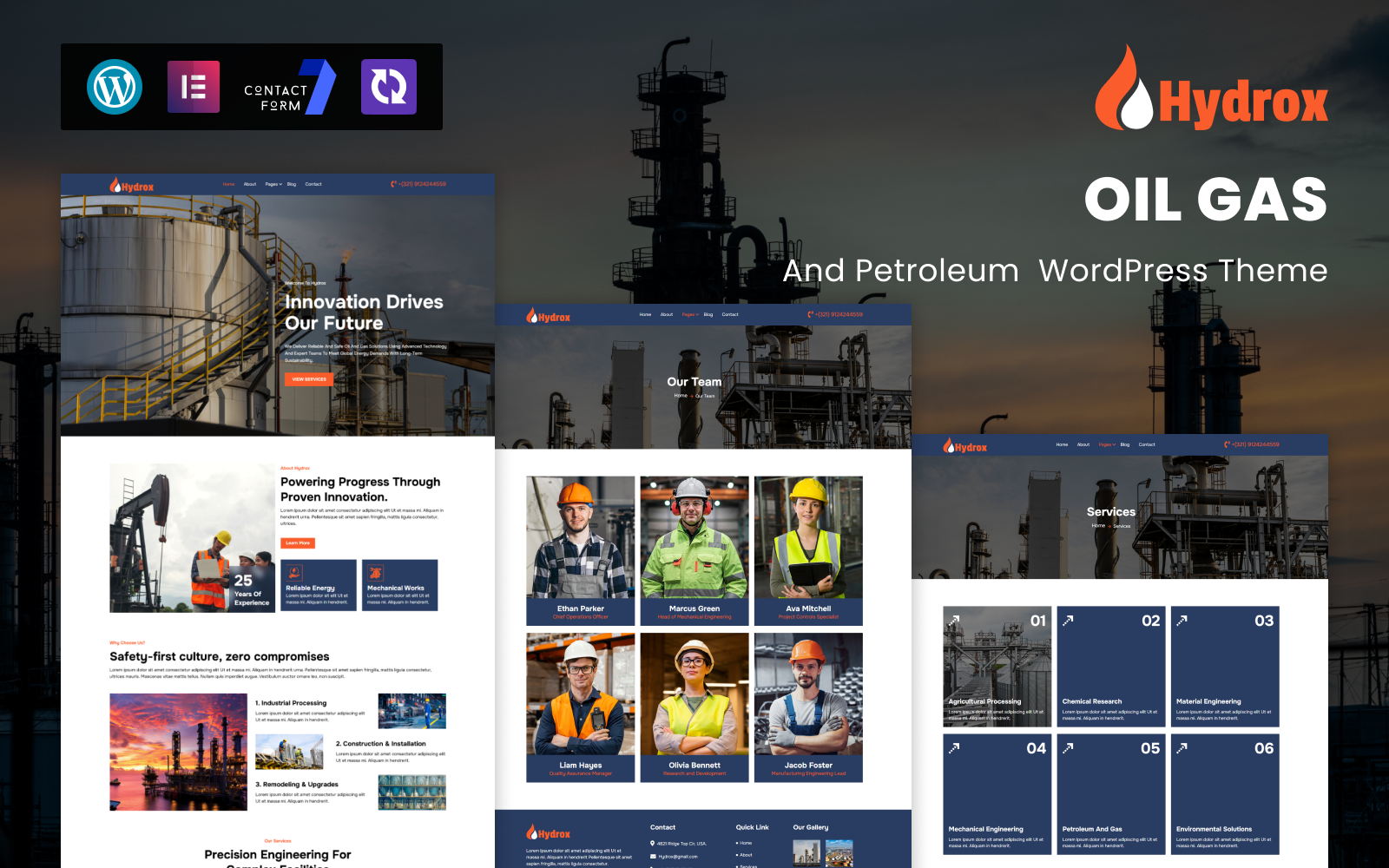The width and height of the screenshot is (1389, 868).
Task: Click the phone icon beside the phone number
Action: pyautogui.click(x=392, y=184)
